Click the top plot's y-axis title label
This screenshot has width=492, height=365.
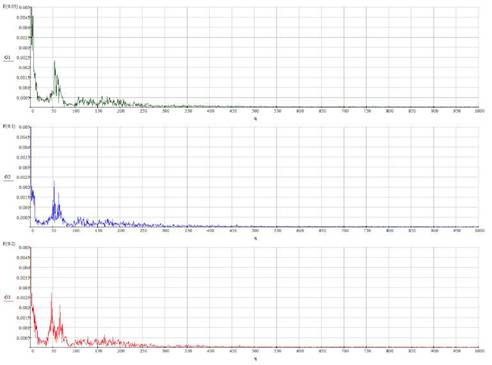[10, 6]
